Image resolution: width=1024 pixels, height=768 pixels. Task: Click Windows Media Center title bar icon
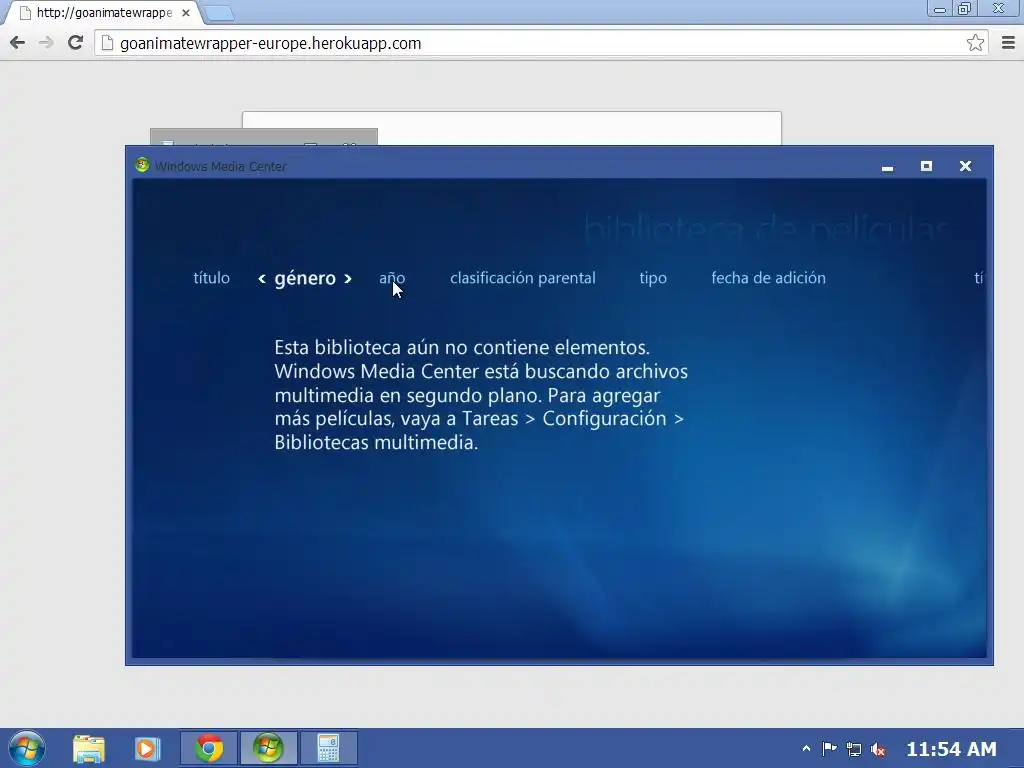(142, 165)
